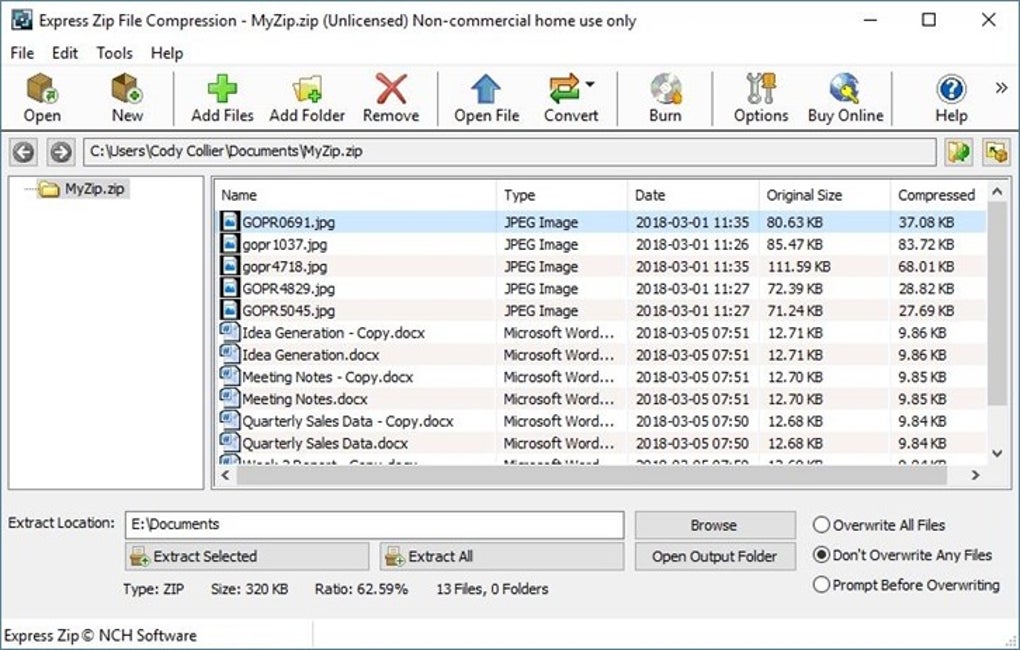Click the Remove icon to delete selection
This screenshot has width=1020, height=650.
391,96
